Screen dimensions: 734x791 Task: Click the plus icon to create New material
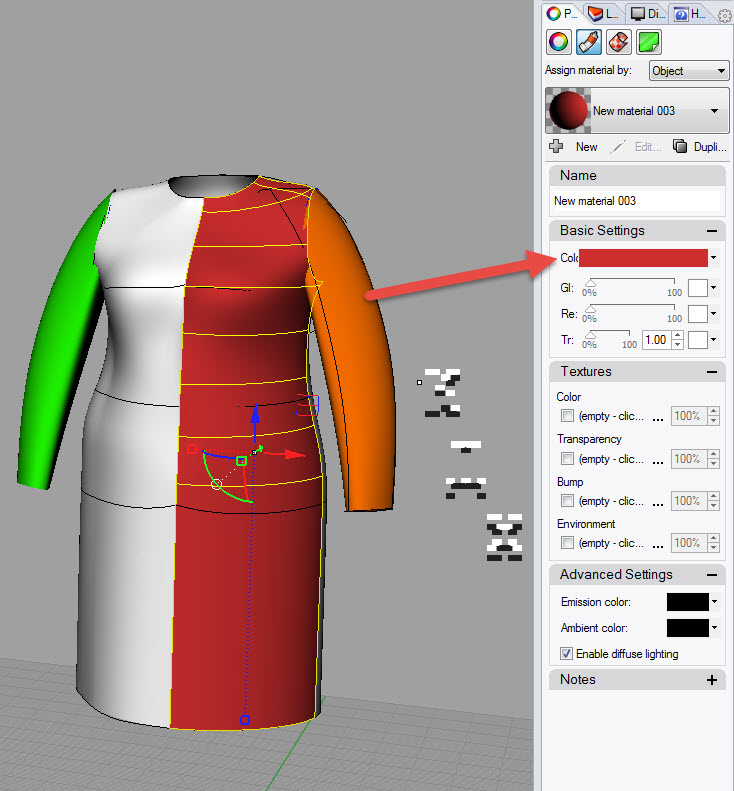coord(556,146)
